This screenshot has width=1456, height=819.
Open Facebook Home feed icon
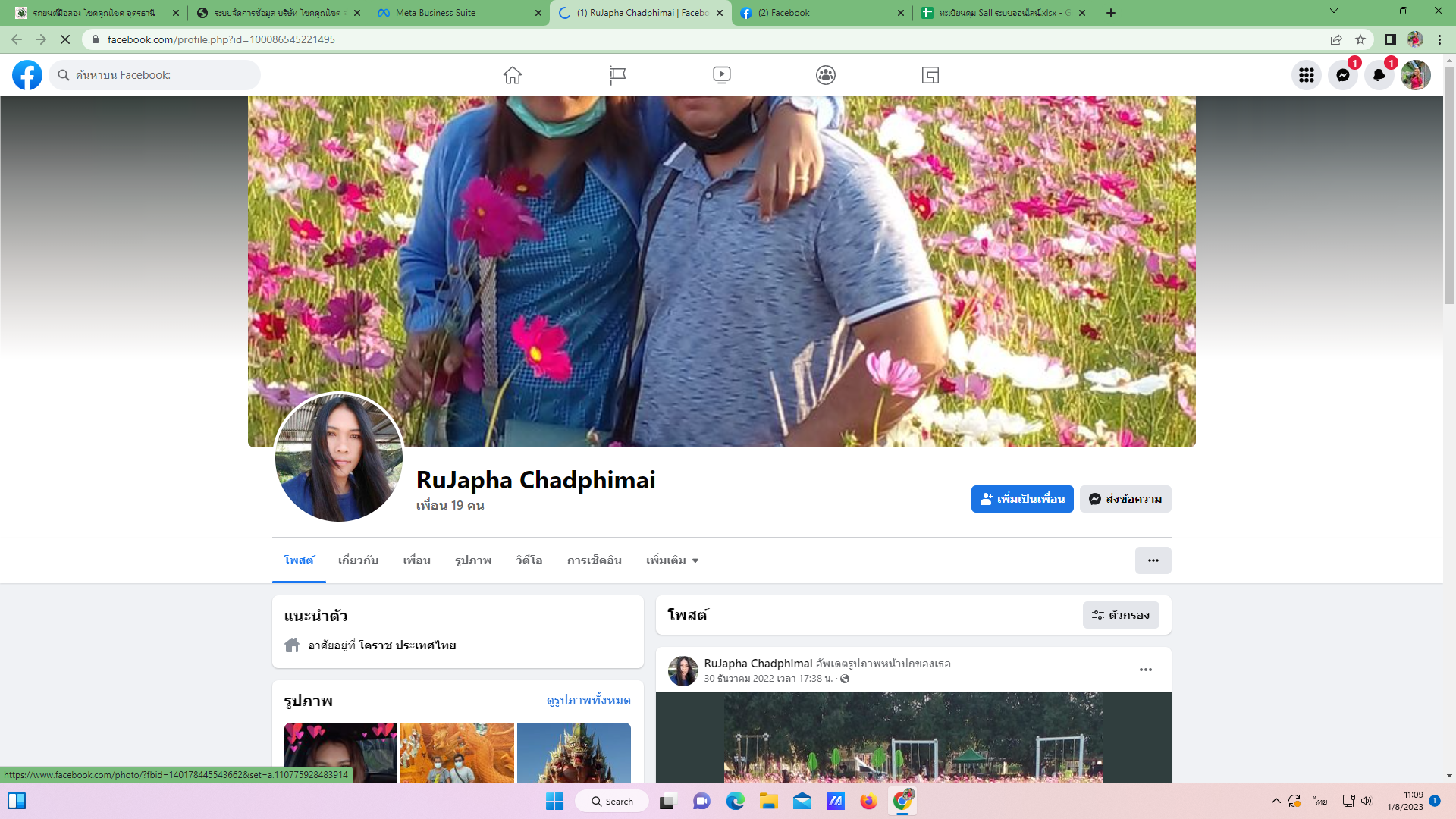[513, 75]
